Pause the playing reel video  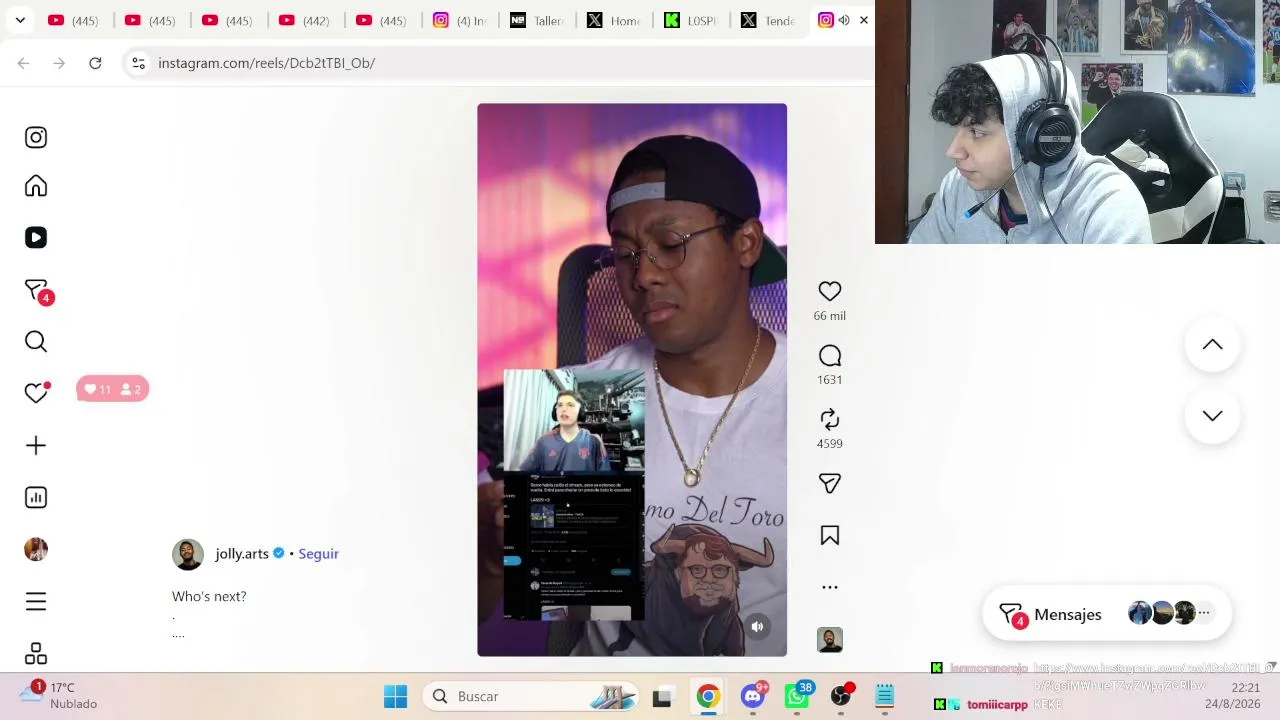pos(632,380)
